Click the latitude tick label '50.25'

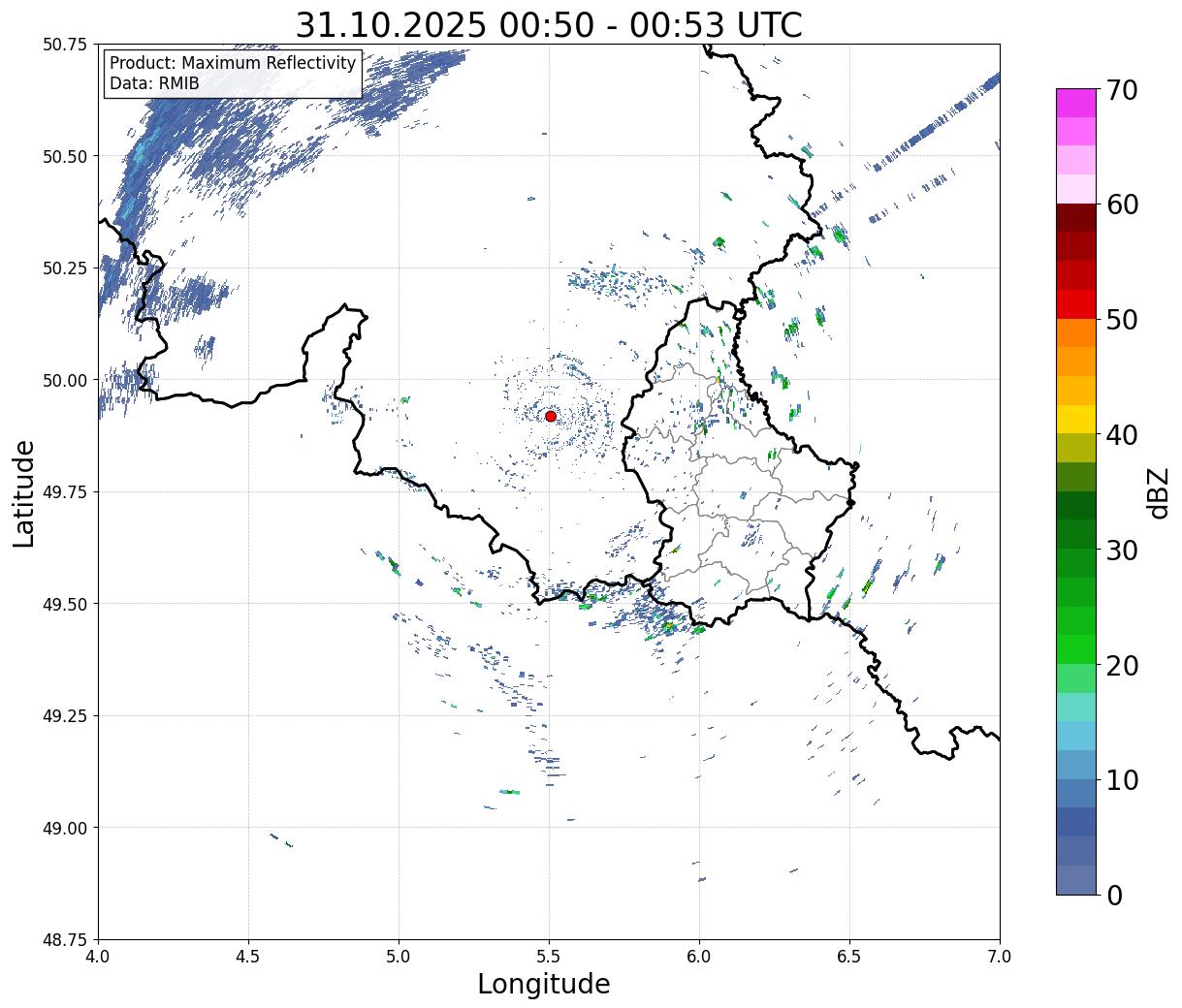pos(65,268)
